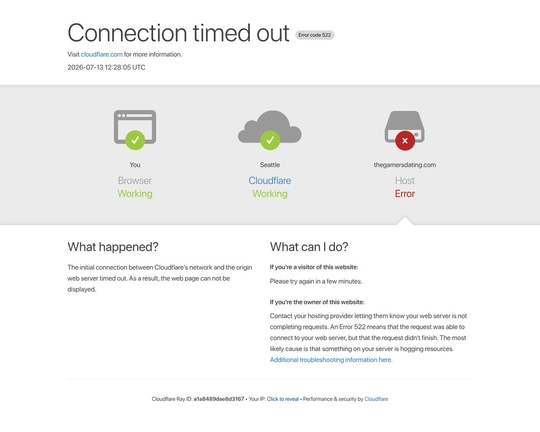
Task: Click the host server drive icon
Action: (405, 126)
